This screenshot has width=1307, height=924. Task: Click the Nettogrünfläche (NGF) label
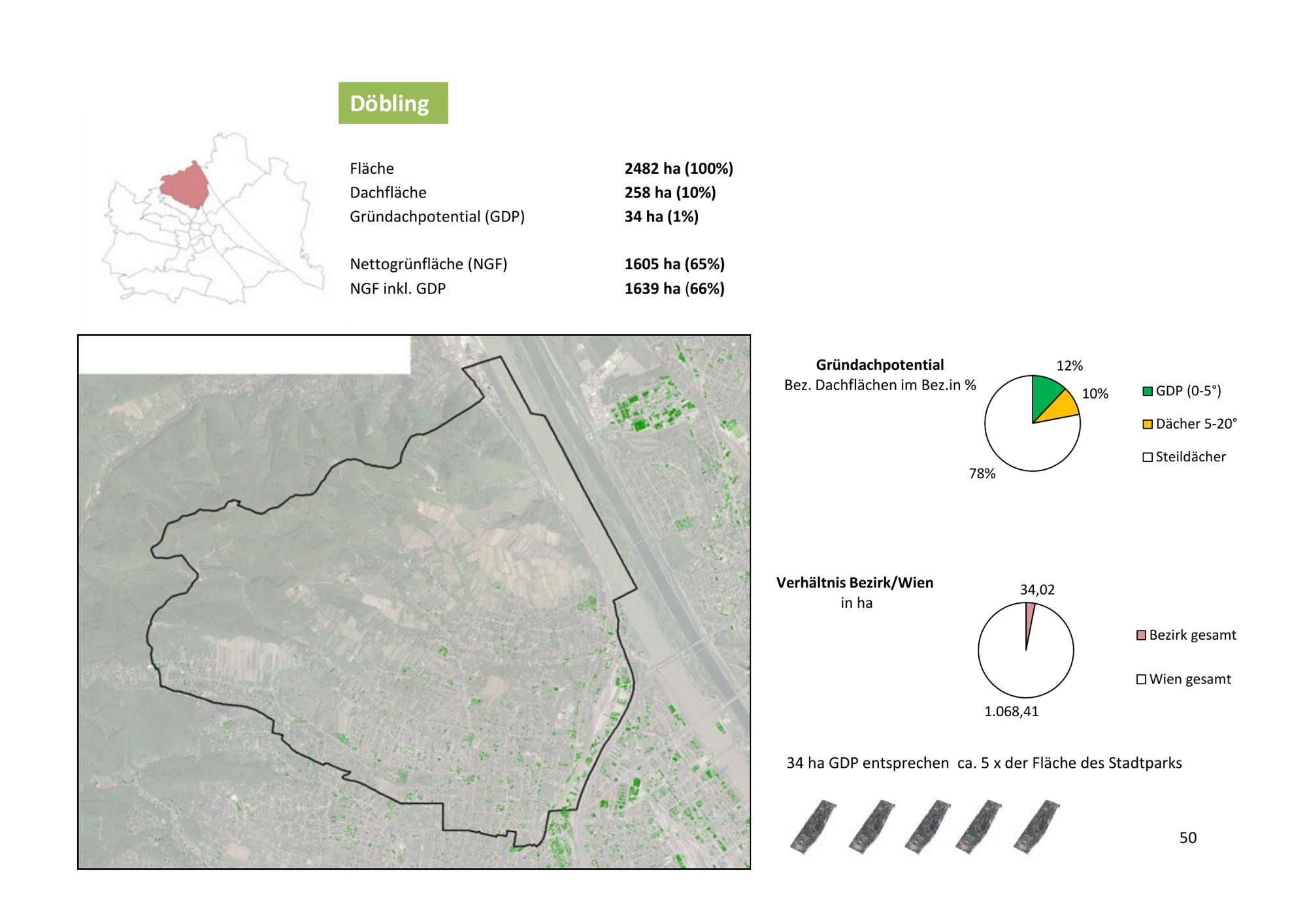coord(428,265)
